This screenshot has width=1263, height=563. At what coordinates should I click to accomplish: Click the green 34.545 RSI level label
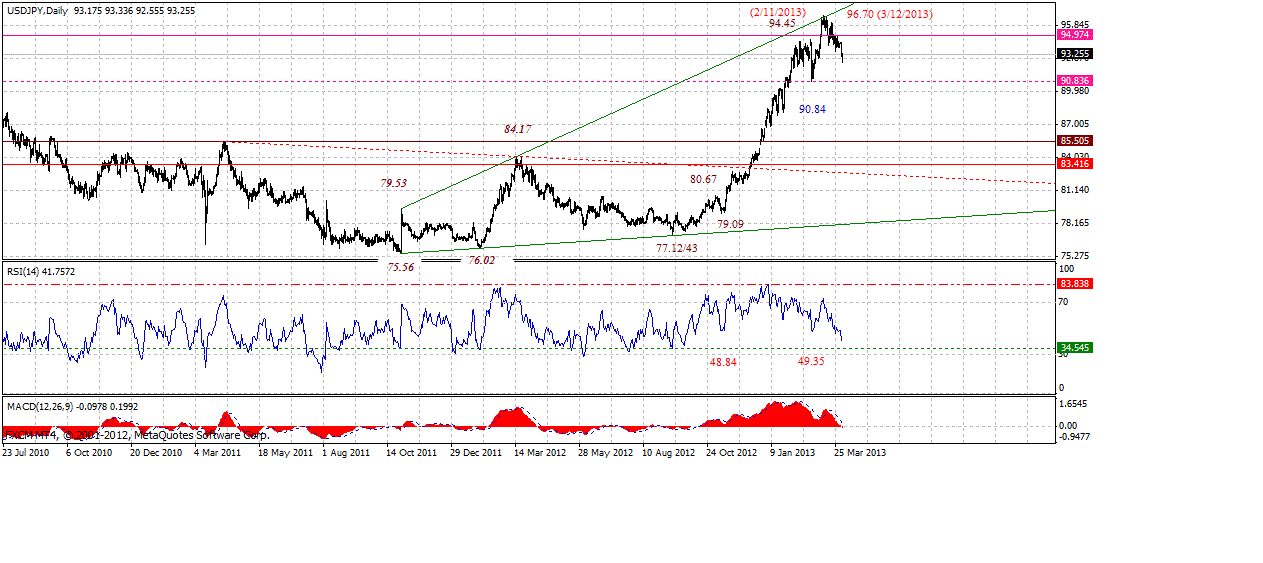[1074, 348]
